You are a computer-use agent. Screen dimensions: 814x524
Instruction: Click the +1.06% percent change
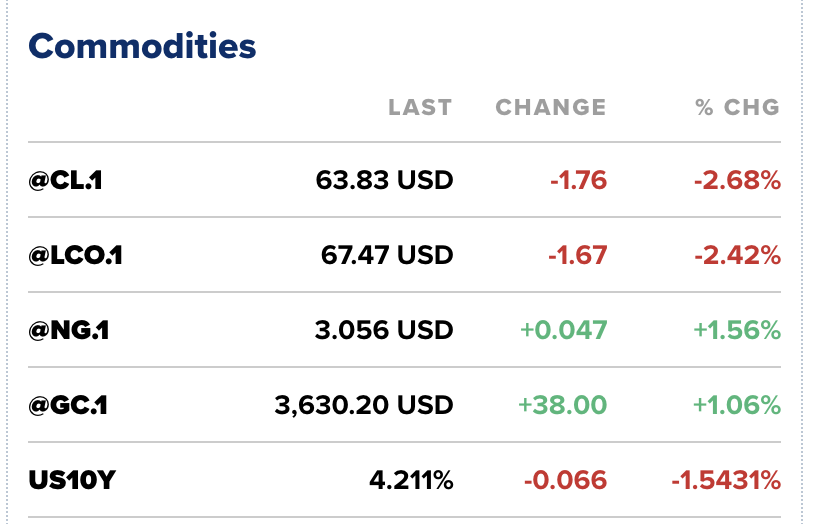(x=735, y=405)
